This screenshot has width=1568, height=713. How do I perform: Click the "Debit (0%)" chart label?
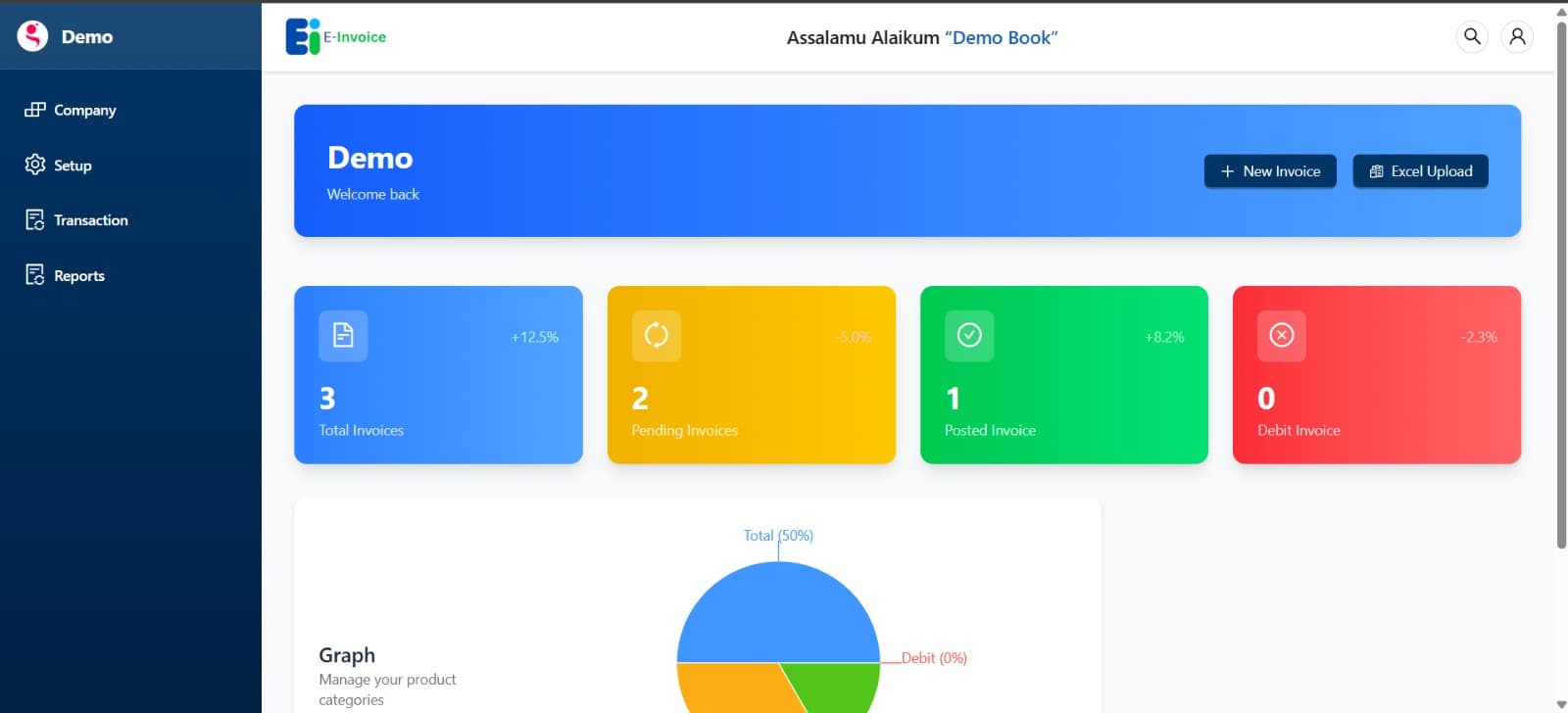tap(934, 658)
